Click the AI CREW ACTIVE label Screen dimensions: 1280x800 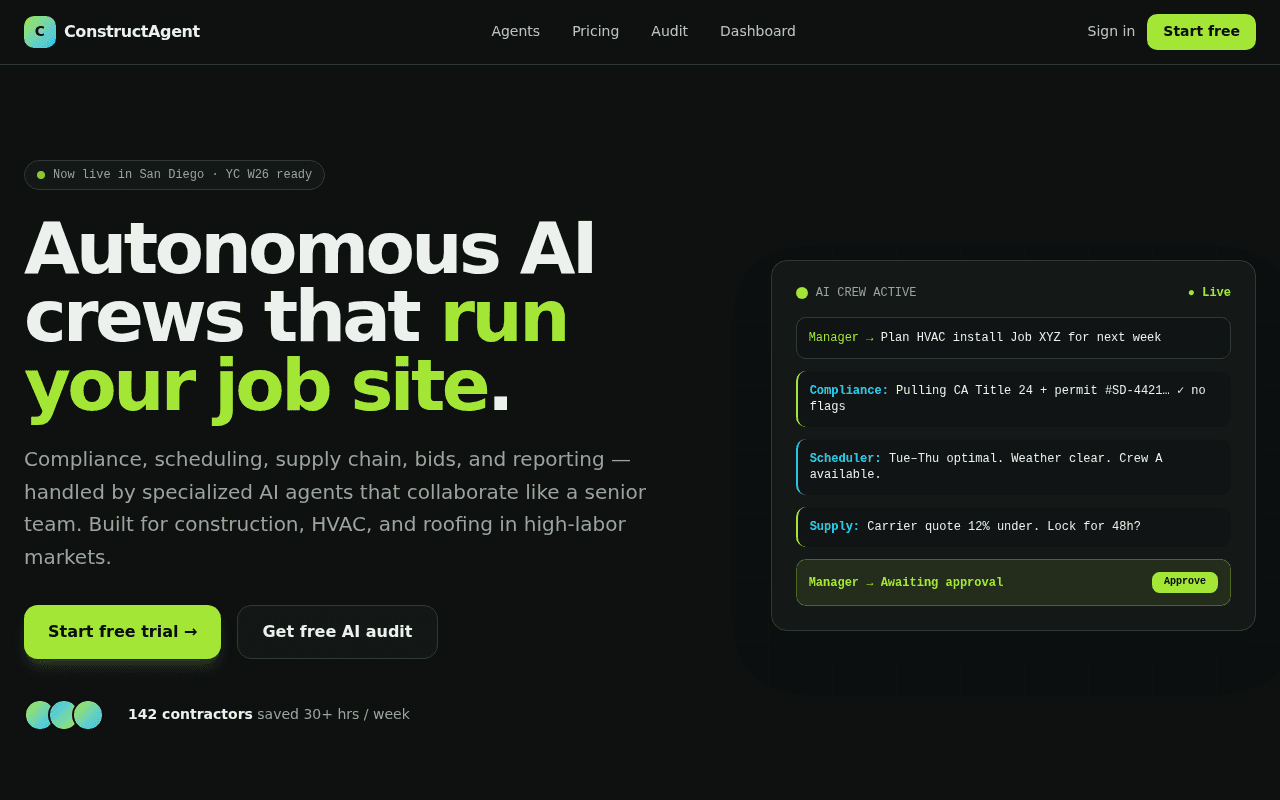pos(866,293)
